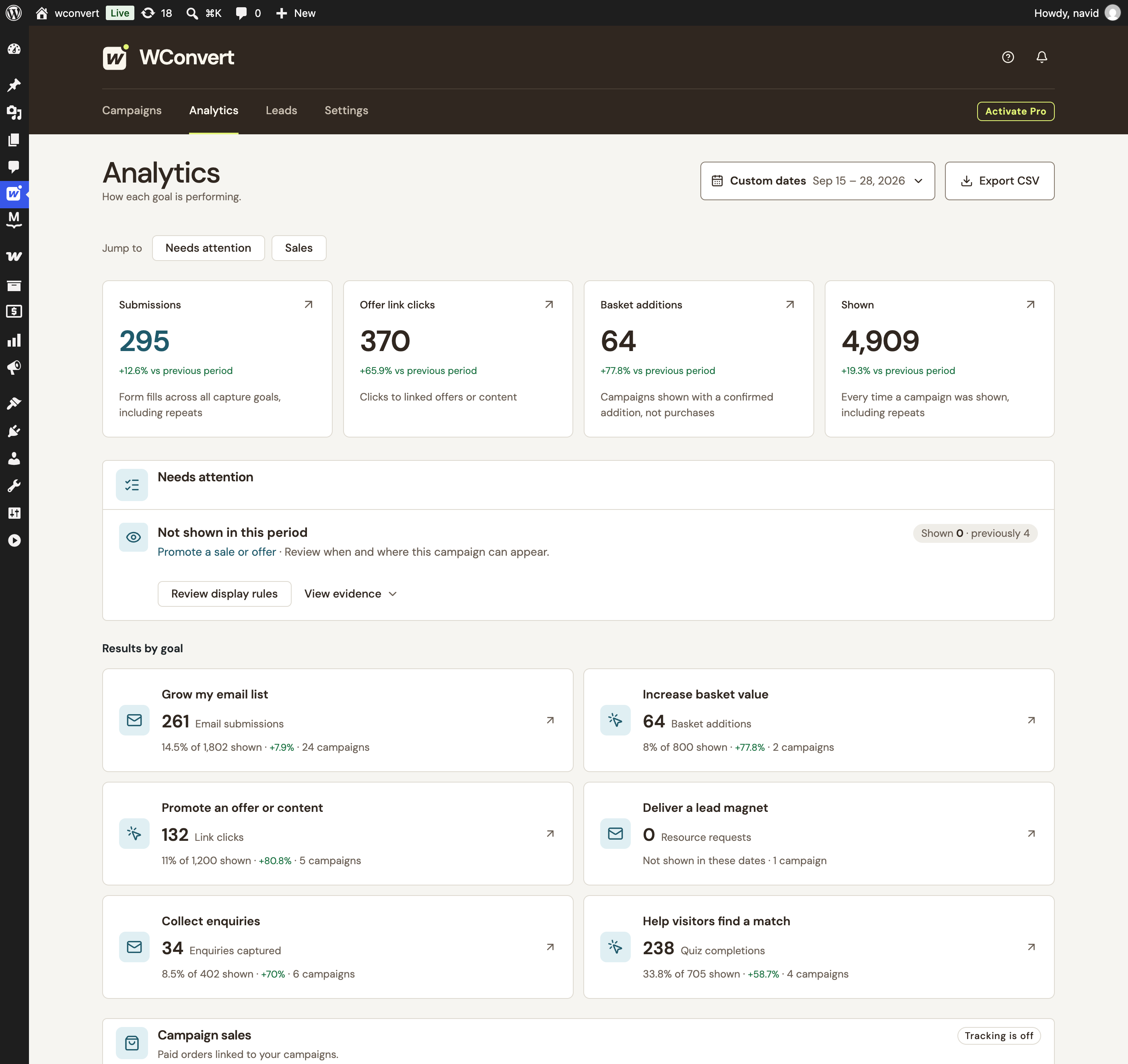Open the Grow my email list card
Image resolution: width=1128 pixels, height=1064 pixels.
click(338, 720)
